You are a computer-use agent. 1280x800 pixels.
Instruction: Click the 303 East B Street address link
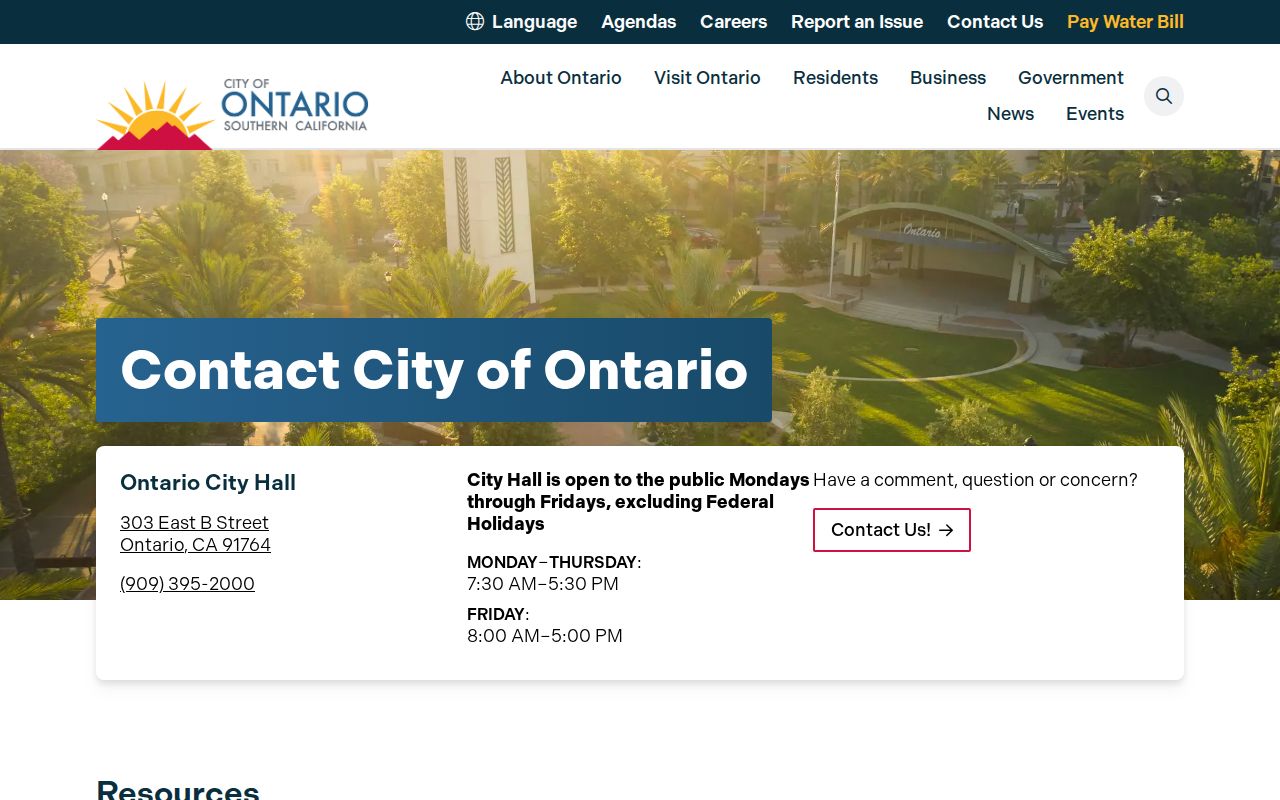coord(195,533)
